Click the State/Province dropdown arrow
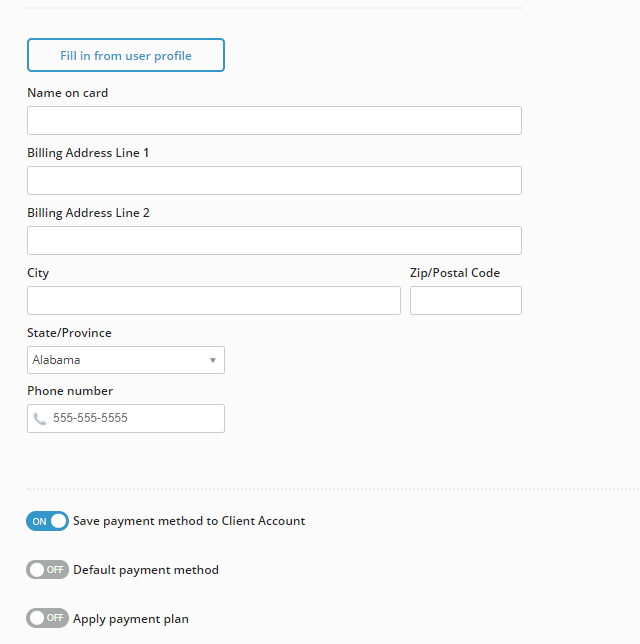The image size is (640, 644). [x=213, y=360]
